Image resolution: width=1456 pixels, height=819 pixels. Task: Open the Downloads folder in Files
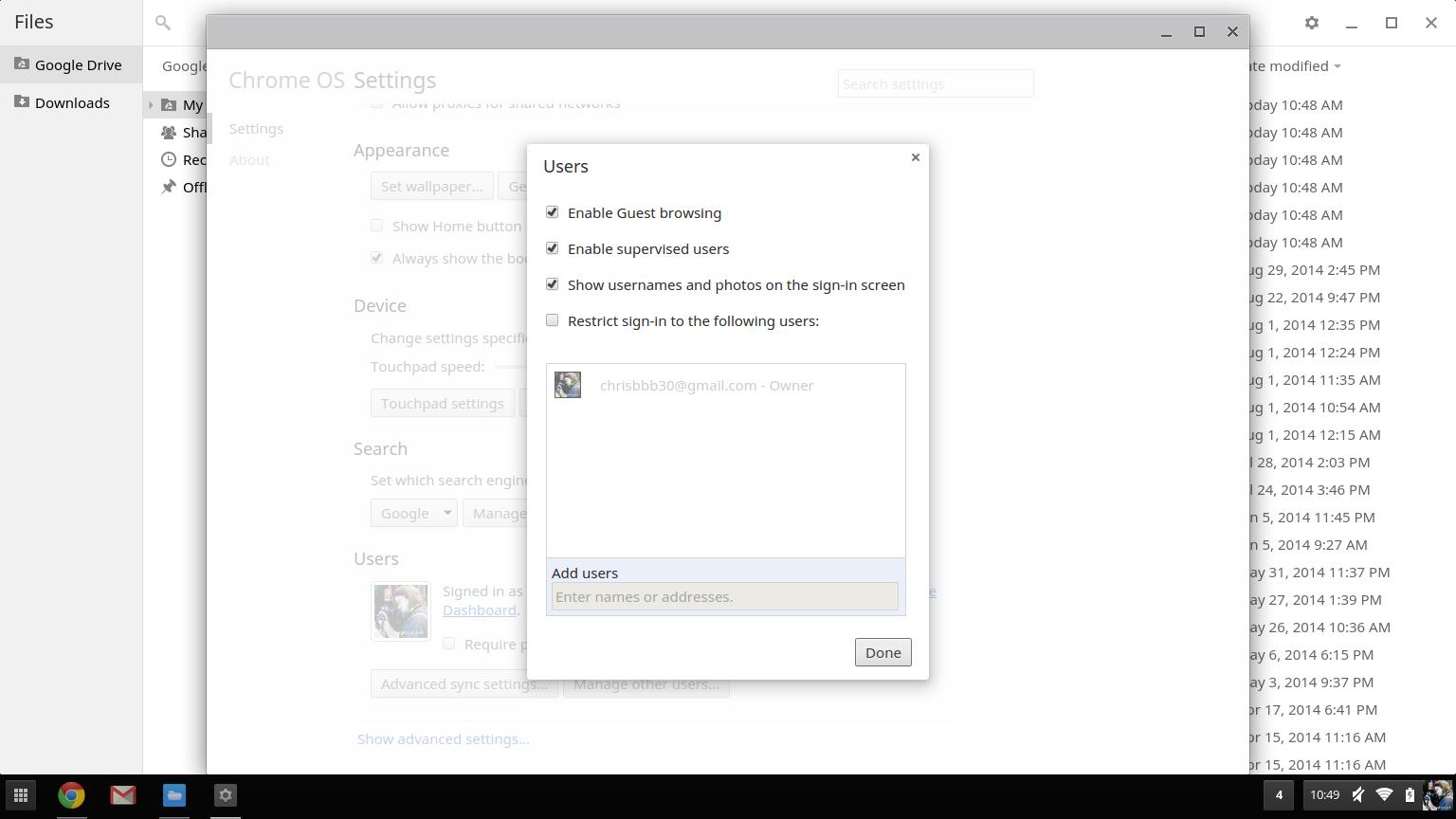tap(71, 102)
